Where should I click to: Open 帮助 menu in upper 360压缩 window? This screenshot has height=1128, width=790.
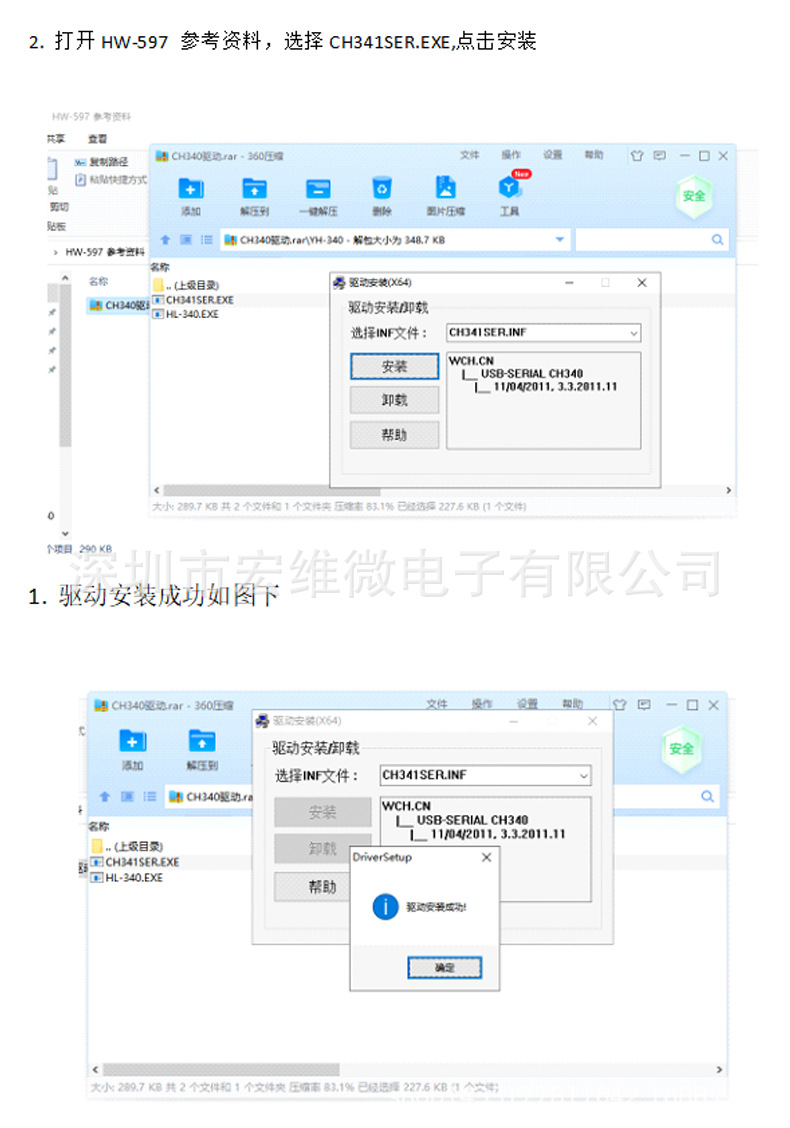594,155
